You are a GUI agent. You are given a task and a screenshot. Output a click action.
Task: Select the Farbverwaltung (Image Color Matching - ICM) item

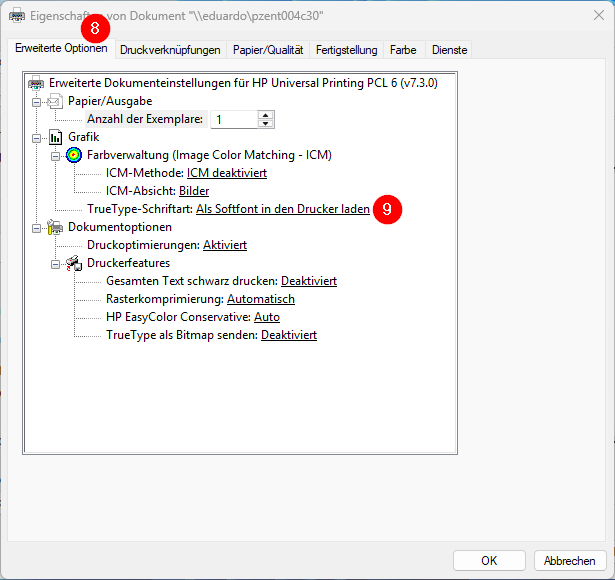point(209,155)
